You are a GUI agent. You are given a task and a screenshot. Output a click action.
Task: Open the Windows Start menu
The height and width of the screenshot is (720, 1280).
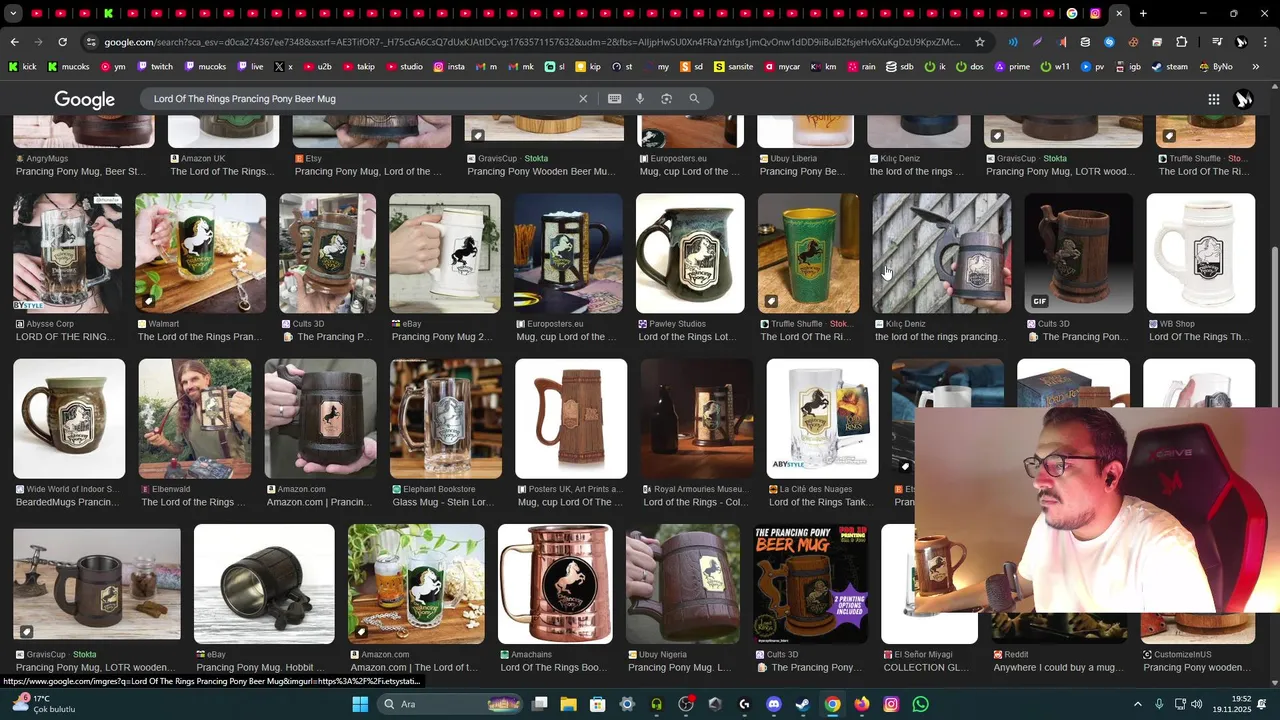(360, 704)
